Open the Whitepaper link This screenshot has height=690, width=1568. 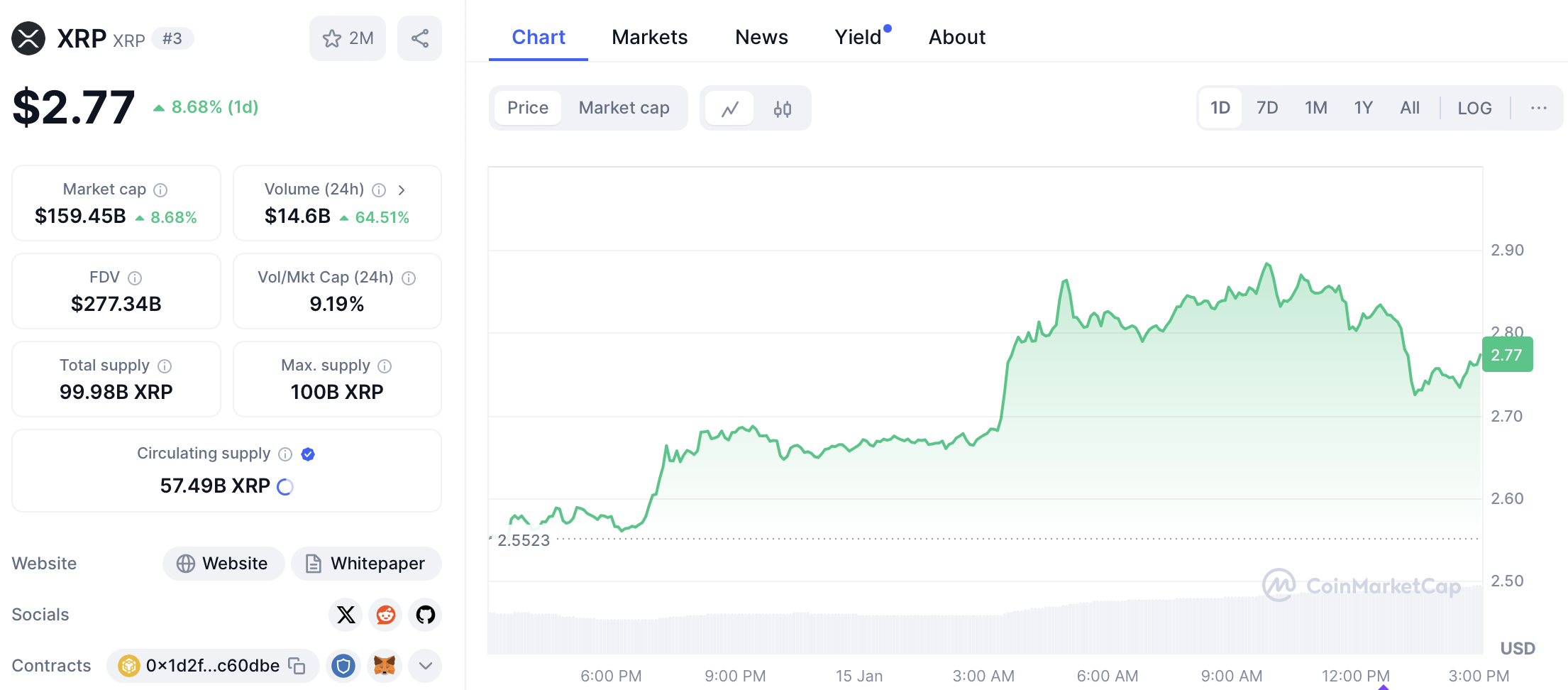tap(366, 564)
